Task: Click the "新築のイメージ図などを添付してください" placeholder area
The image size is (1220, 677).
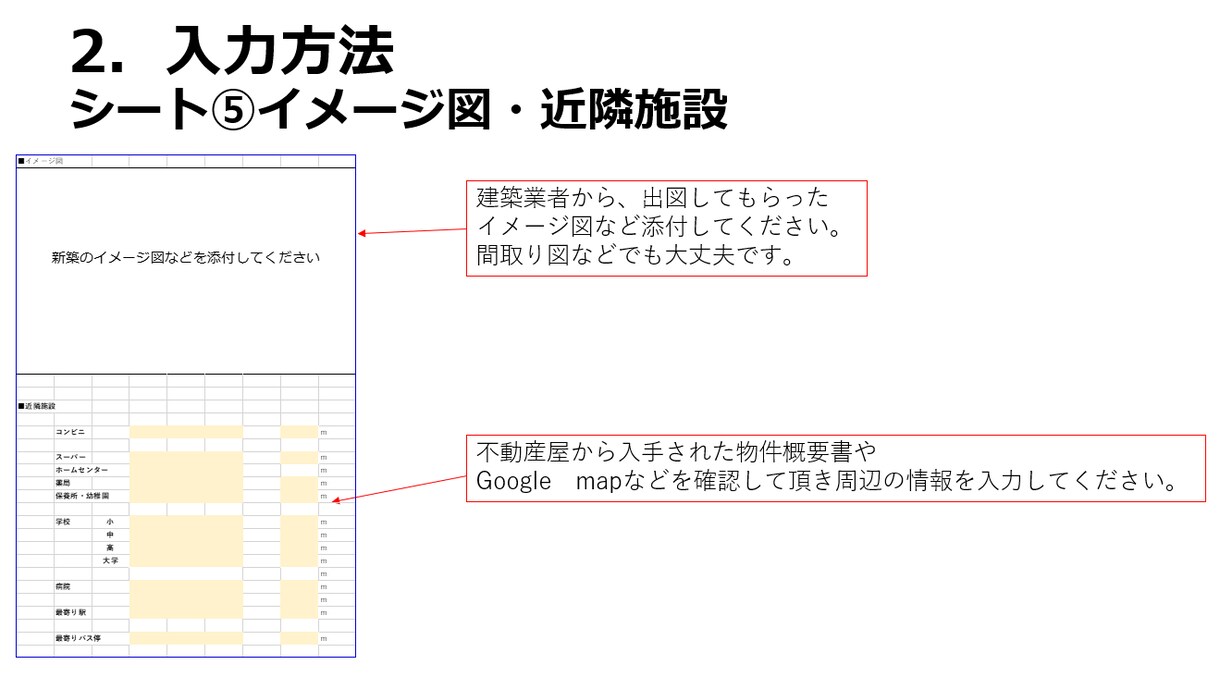Action: point(186,258)
